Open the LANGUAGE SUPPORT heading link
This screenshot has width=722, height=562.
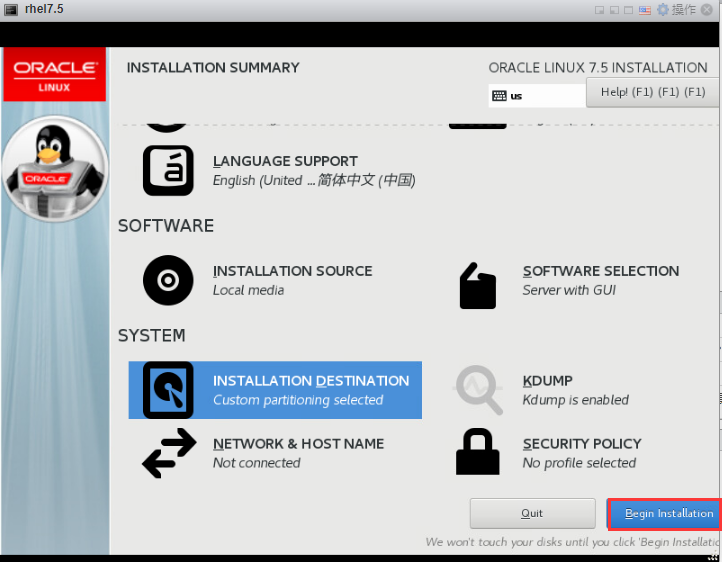[x=285, y=161]
